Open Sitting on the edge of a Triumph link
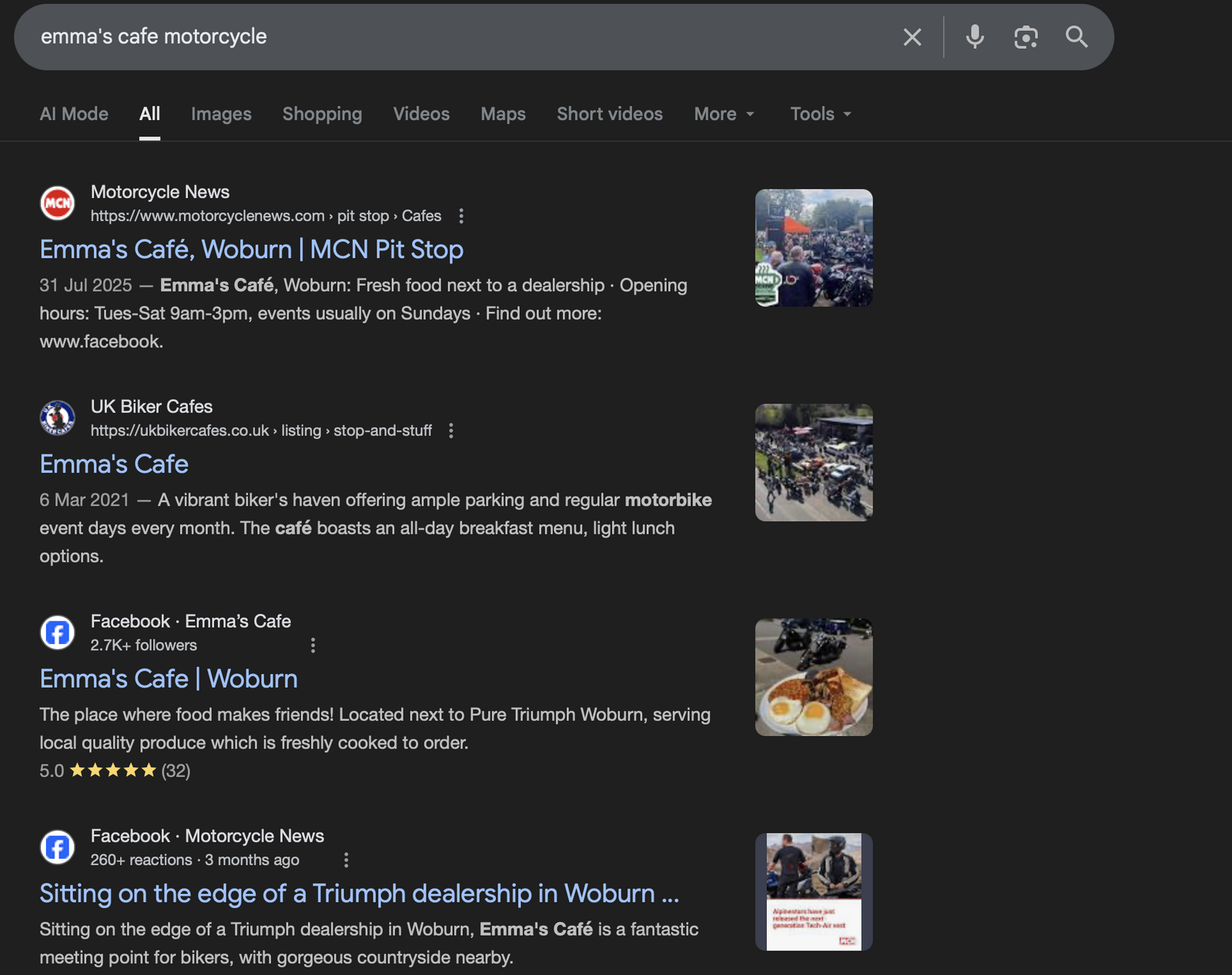 [359, 893]
